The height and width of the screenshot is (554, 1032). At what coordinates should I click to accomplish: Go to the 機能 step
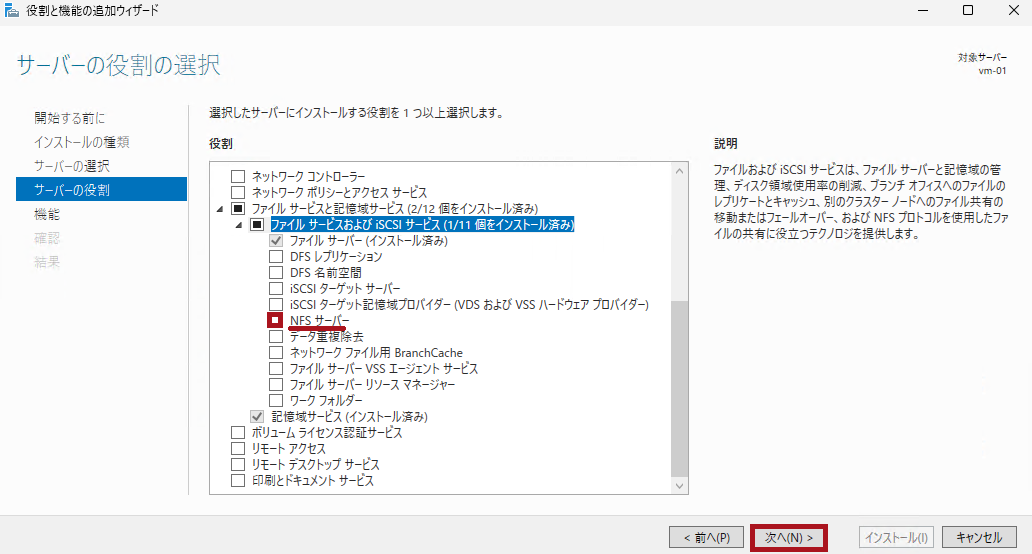pyautogui.click(x=47, y=214)
